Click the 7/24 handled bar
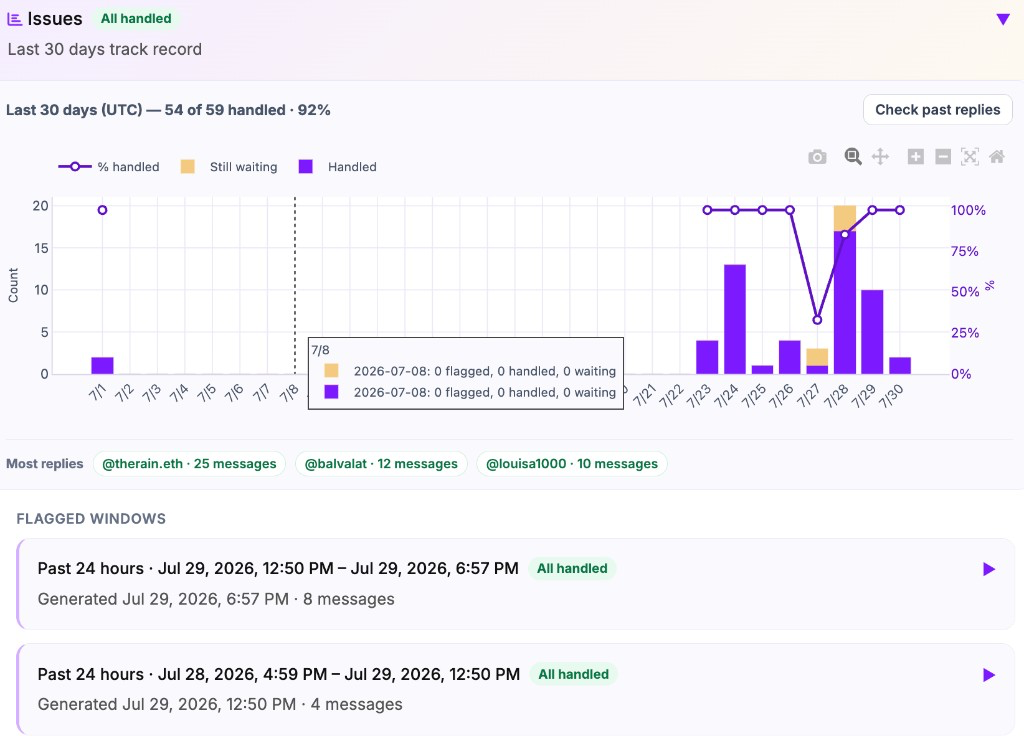1024x746 pixels. point(735,319)
